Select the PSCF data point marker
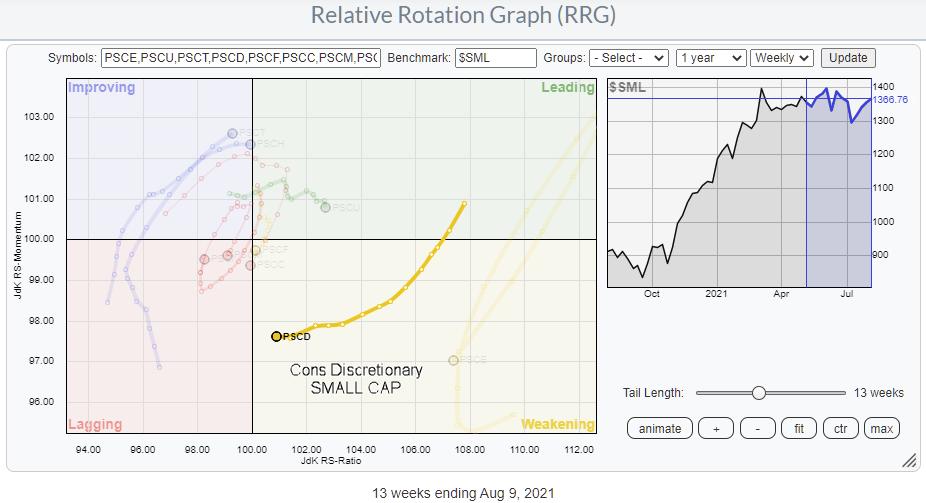The image size is (926, 503). click(255, 250)
